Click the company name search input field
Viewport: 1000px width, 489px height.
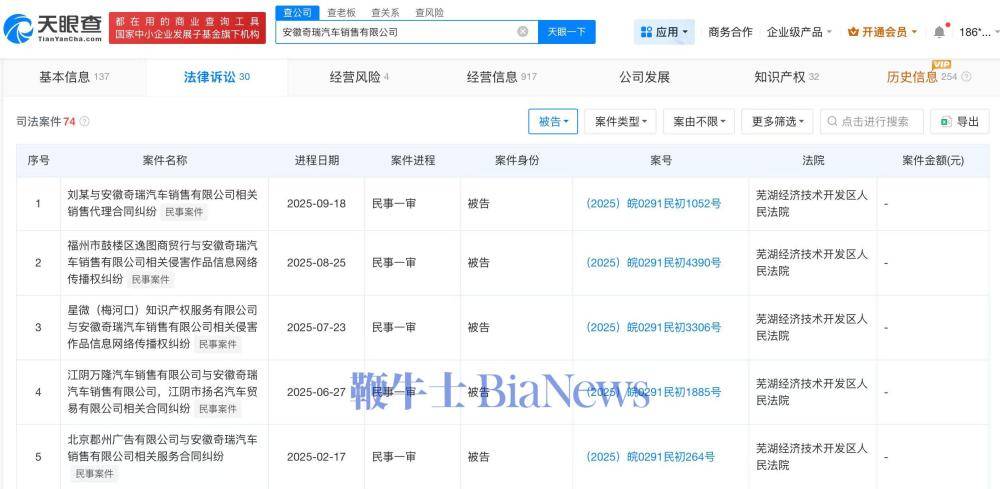[395, 32]
